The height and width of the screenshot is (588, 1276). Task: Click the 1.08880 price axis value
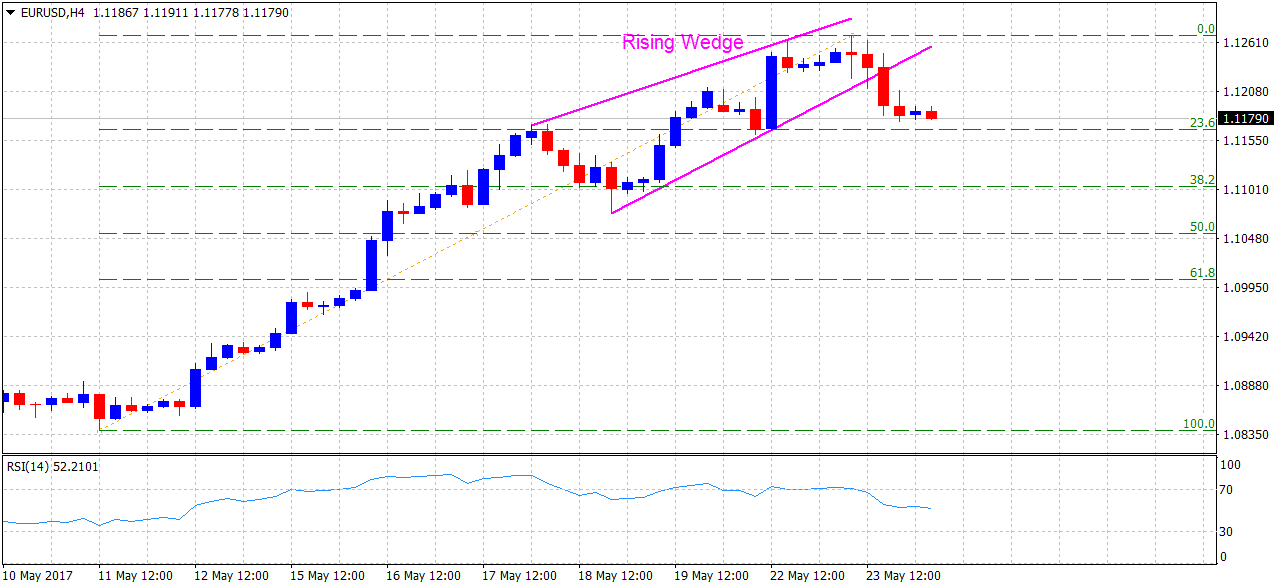1246,386
